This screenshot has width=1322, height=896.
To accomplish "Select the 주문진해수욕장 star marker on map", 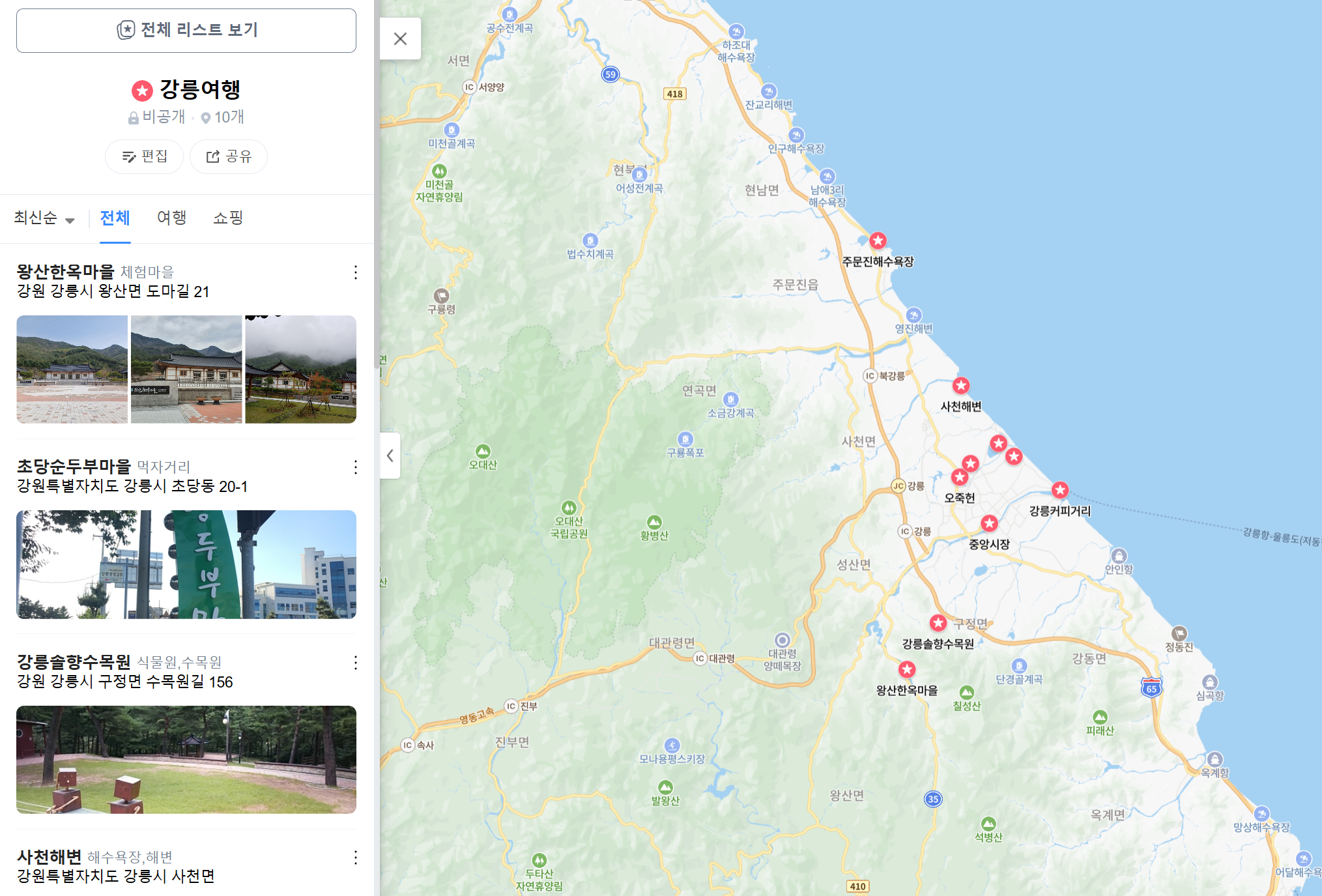I will point(878,240).
